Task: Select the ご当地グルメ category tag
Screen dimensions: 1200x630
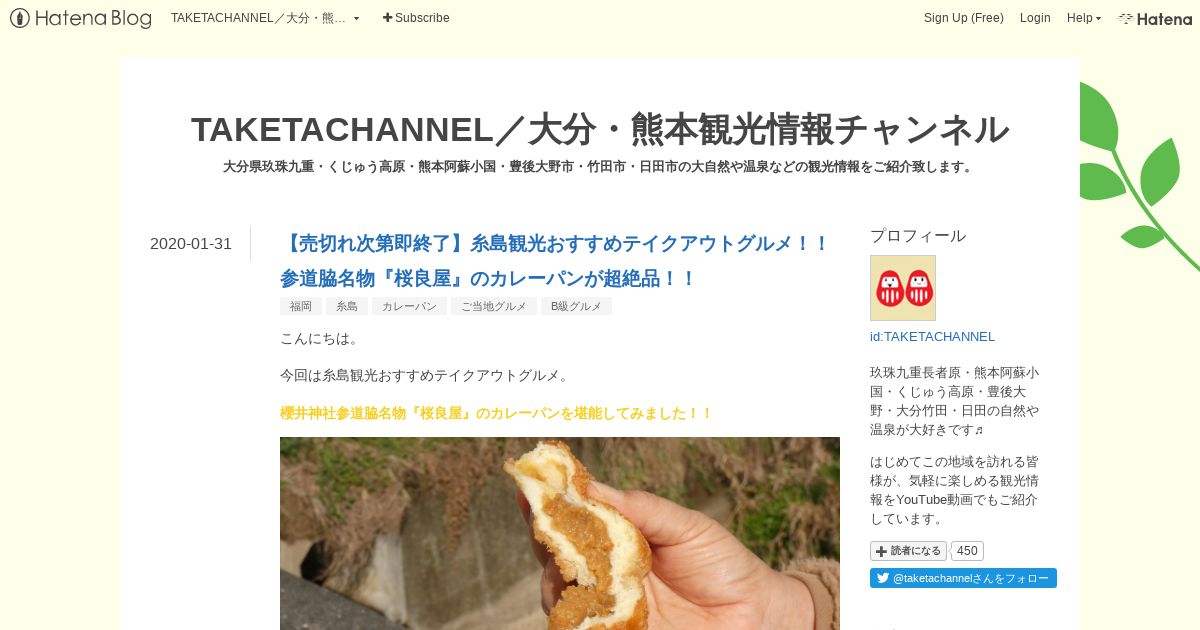Action: click(x=494, y=306)
